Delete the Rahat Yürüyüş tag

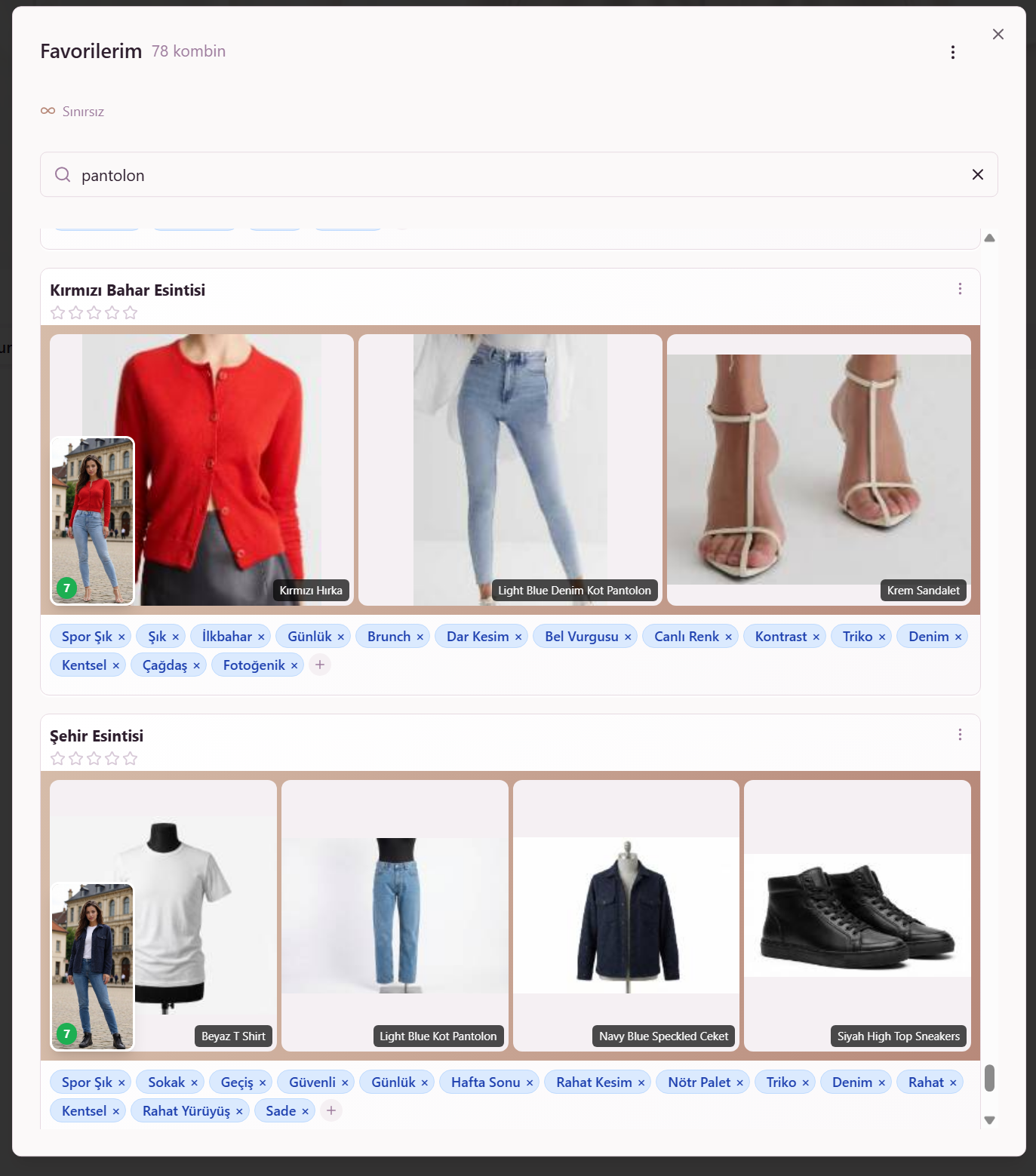click(239, 1112)
